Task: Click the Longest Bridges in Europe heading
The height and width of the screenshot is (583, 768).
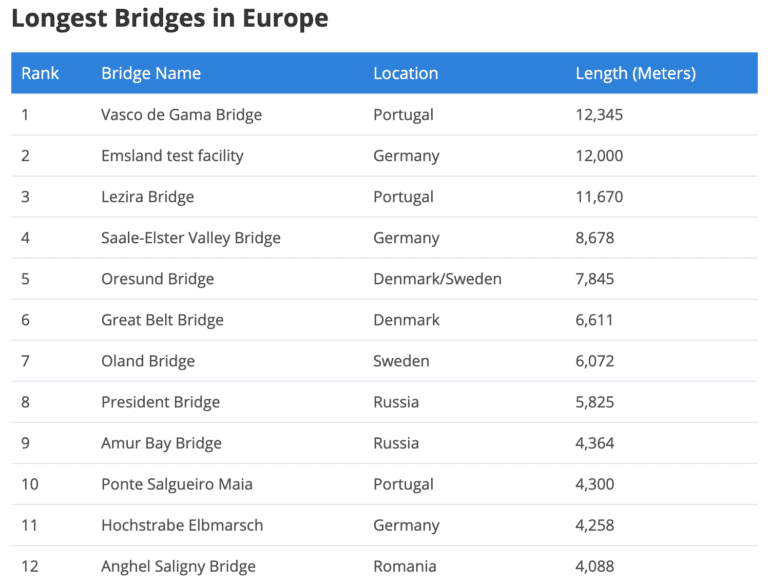Action: pos(169,18)
